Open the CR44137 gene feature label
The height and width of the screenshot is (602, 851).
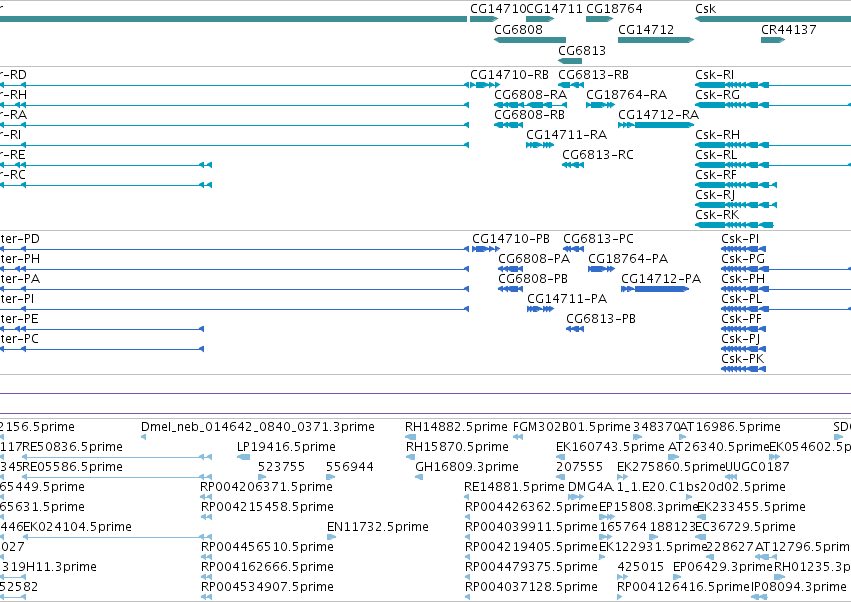click(x=788, y=30)
